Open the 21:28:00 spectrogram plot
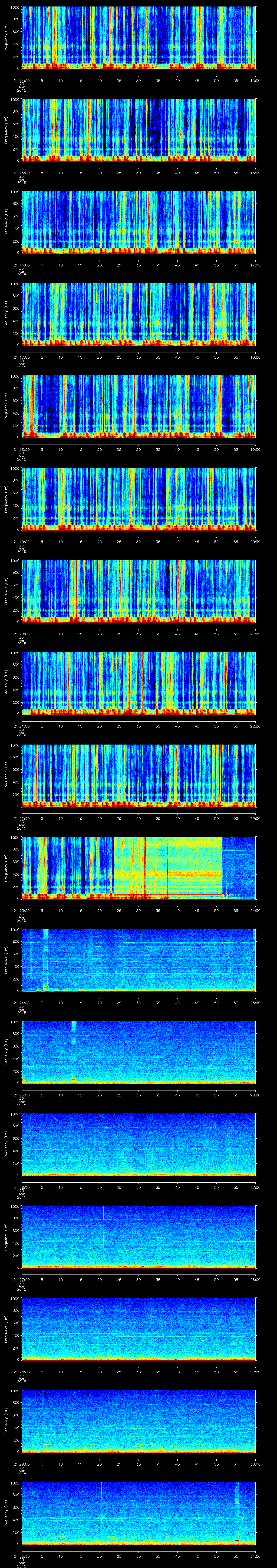Image resolution: width=277 pixels, height=1568 pixels. (138, 1328)
